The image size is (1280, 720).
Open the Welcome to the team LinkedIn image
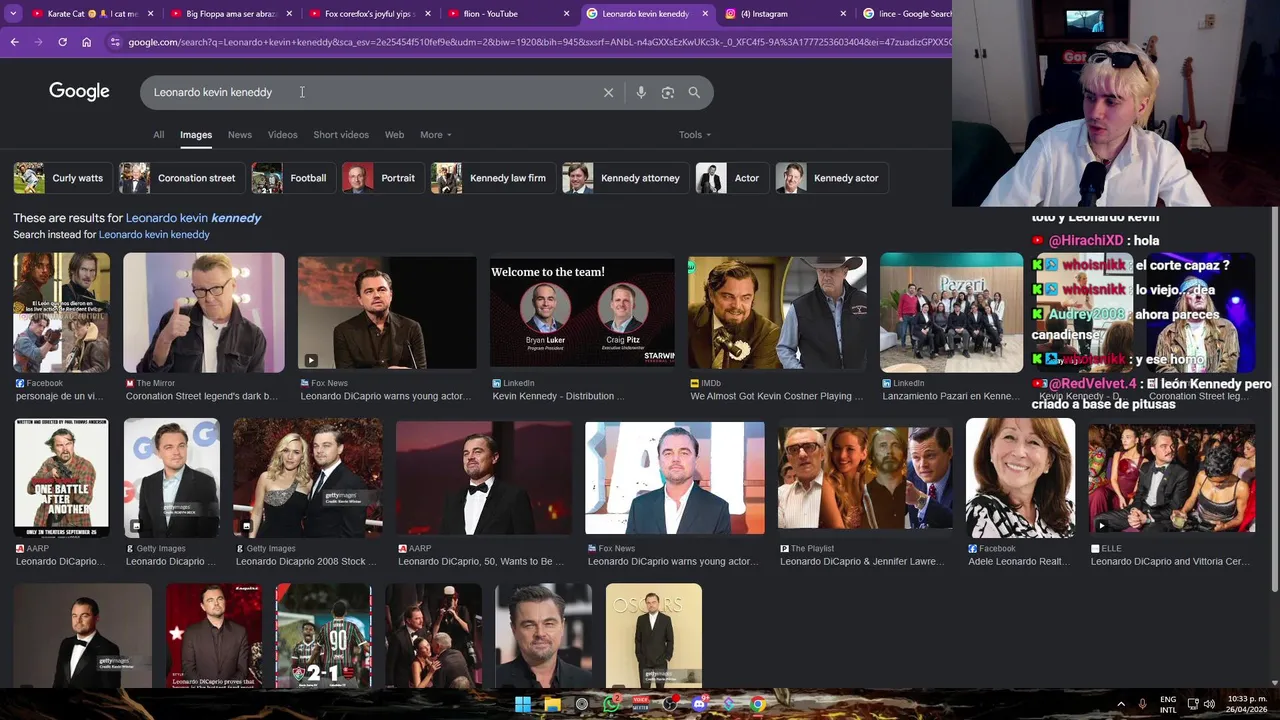click(582, 312)
